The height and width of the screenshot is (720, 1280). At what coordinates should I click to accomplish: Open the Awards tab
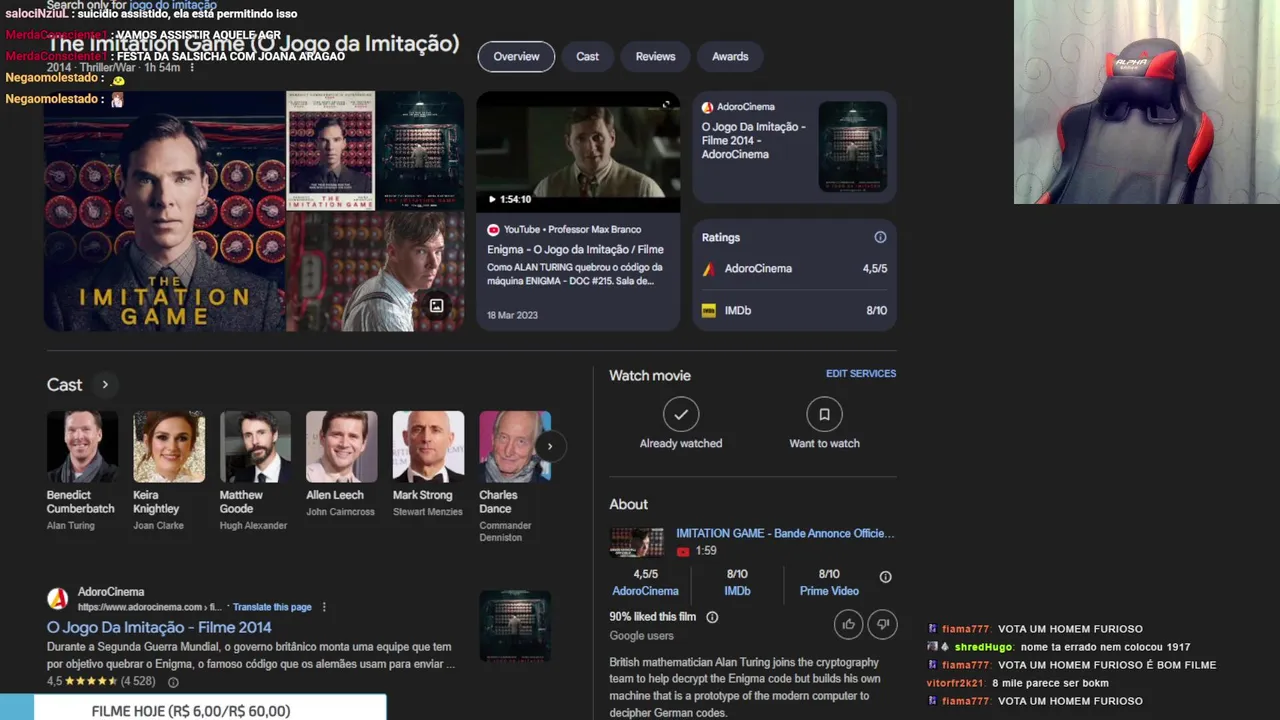(730, 57)
